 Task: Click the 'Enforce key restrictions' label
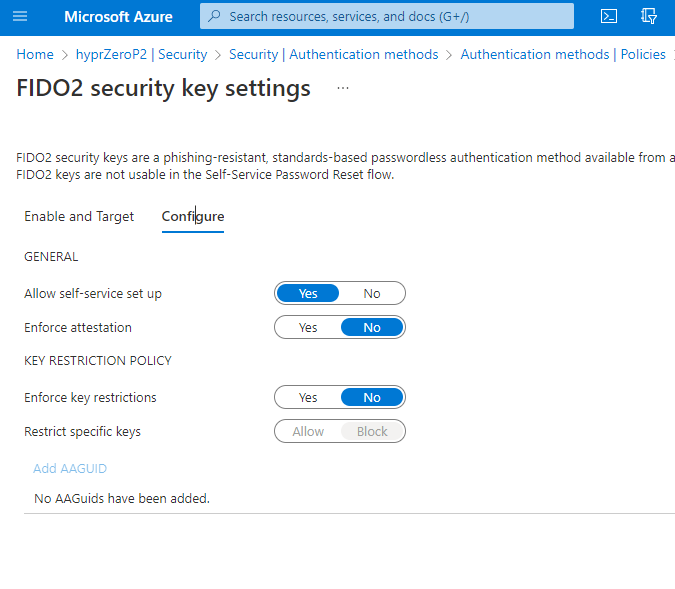[x=90, y=397]
